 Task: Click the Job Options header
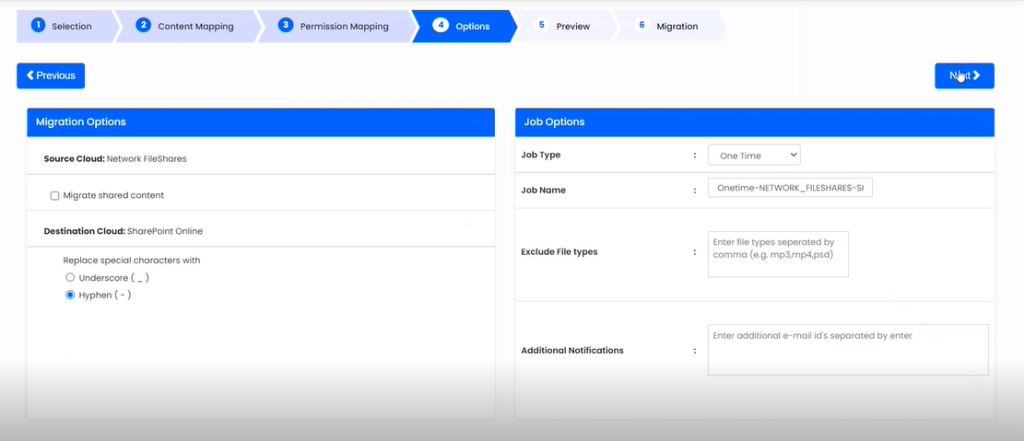pos(755,122)
